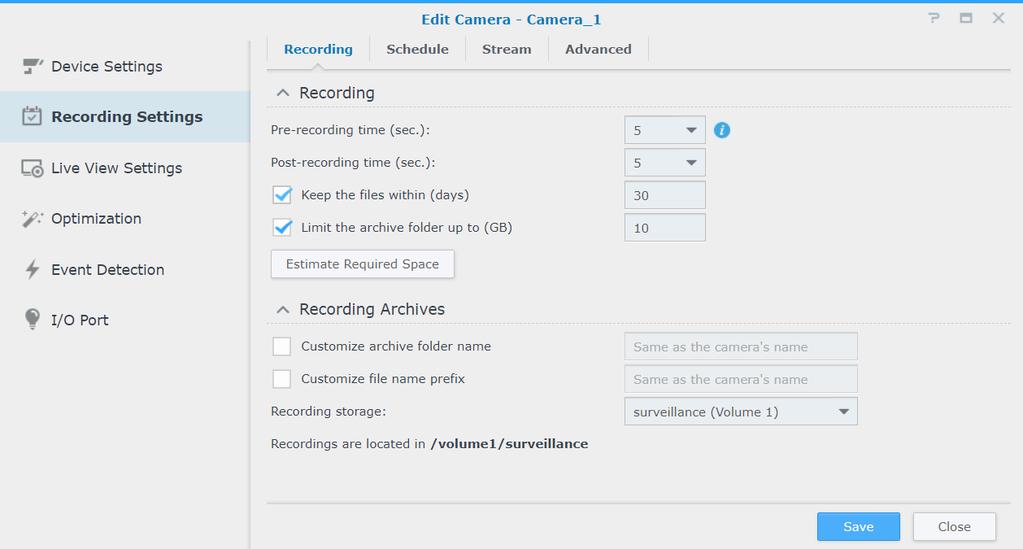The height and width of the screenshot is (549, 1023).
Task: Click the I/O Port bulb icon
Action: (x=32, y=319)
